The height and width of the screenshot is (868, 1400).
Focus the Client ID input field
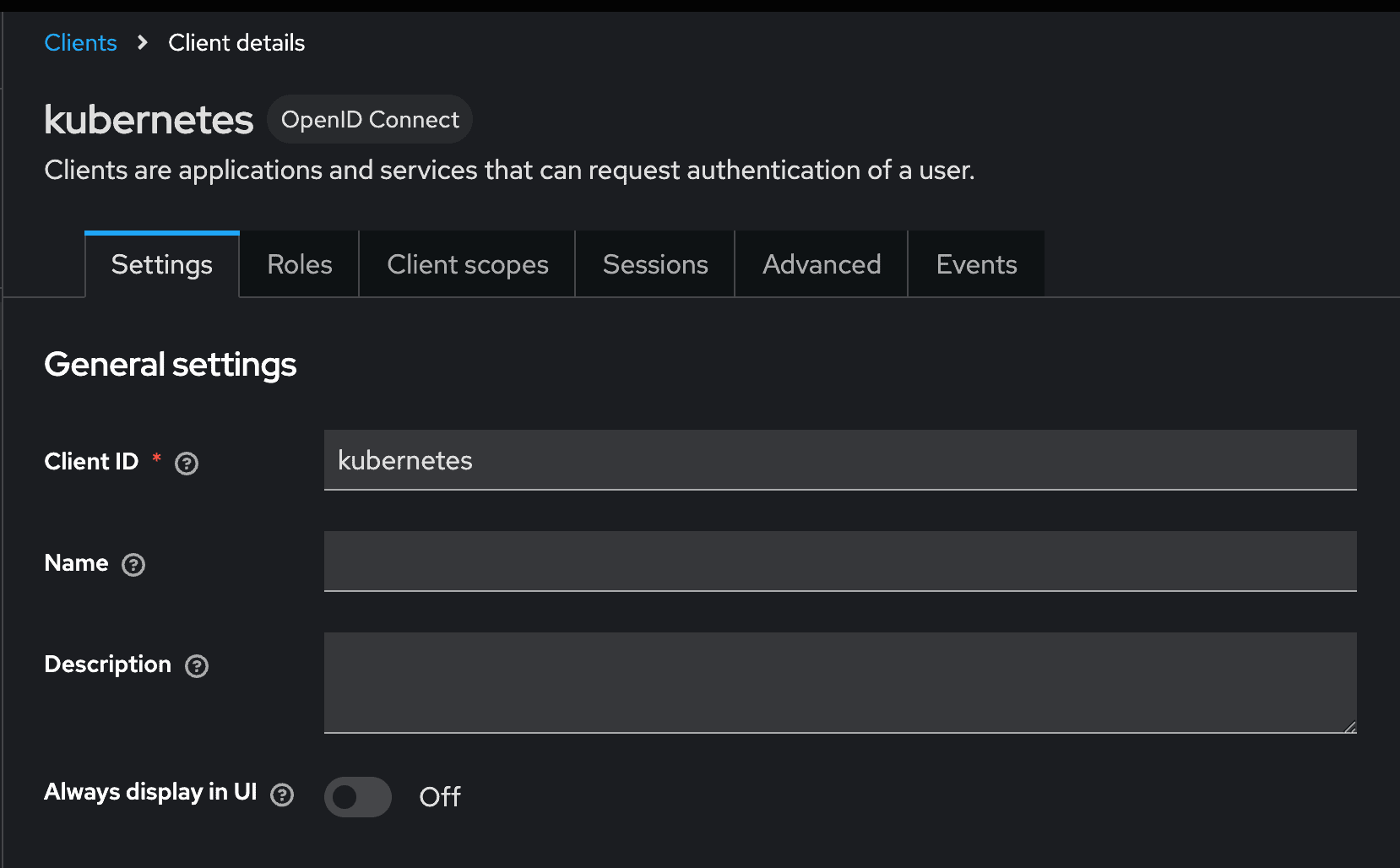(840, 460)
